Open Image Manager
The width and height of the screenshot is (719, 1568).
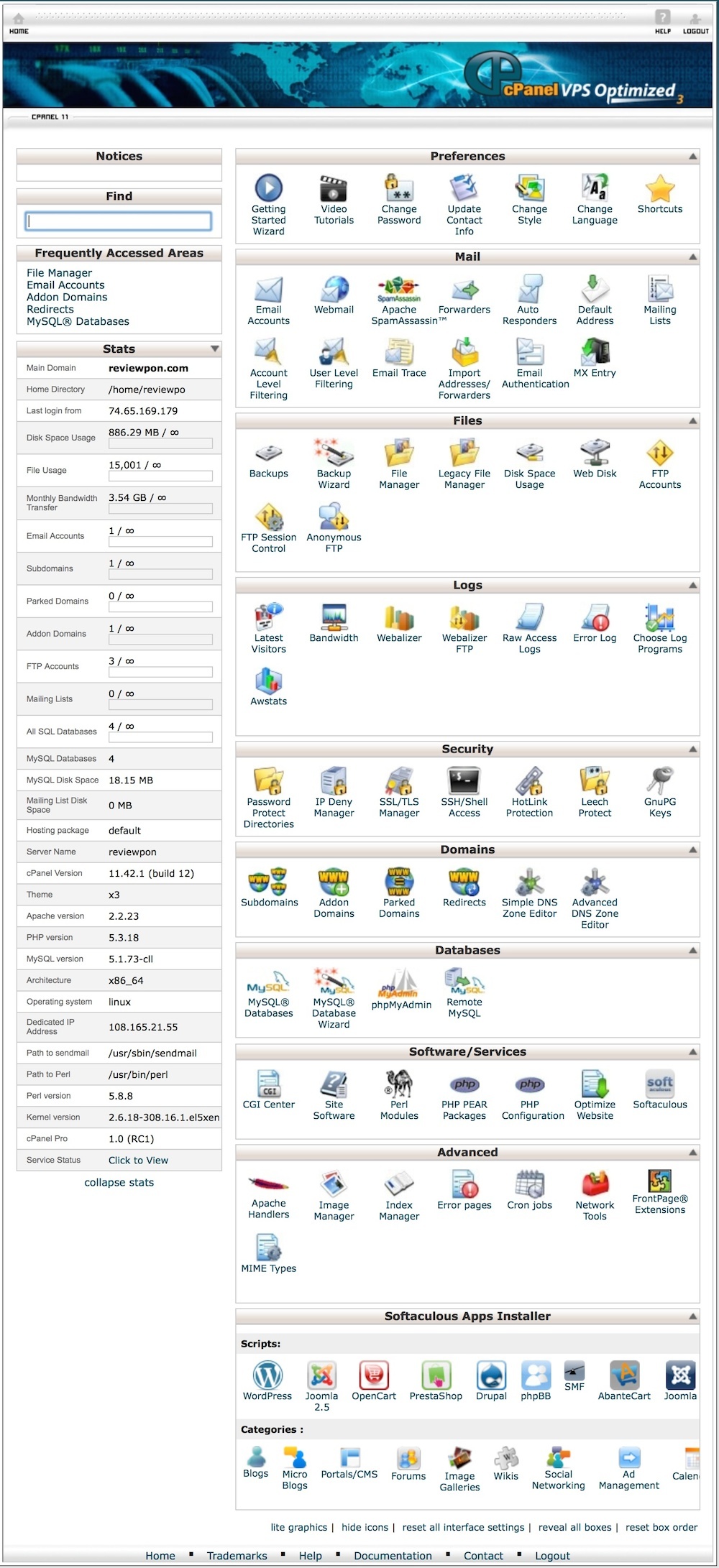pyautogui.click(x=334, y=1185)
